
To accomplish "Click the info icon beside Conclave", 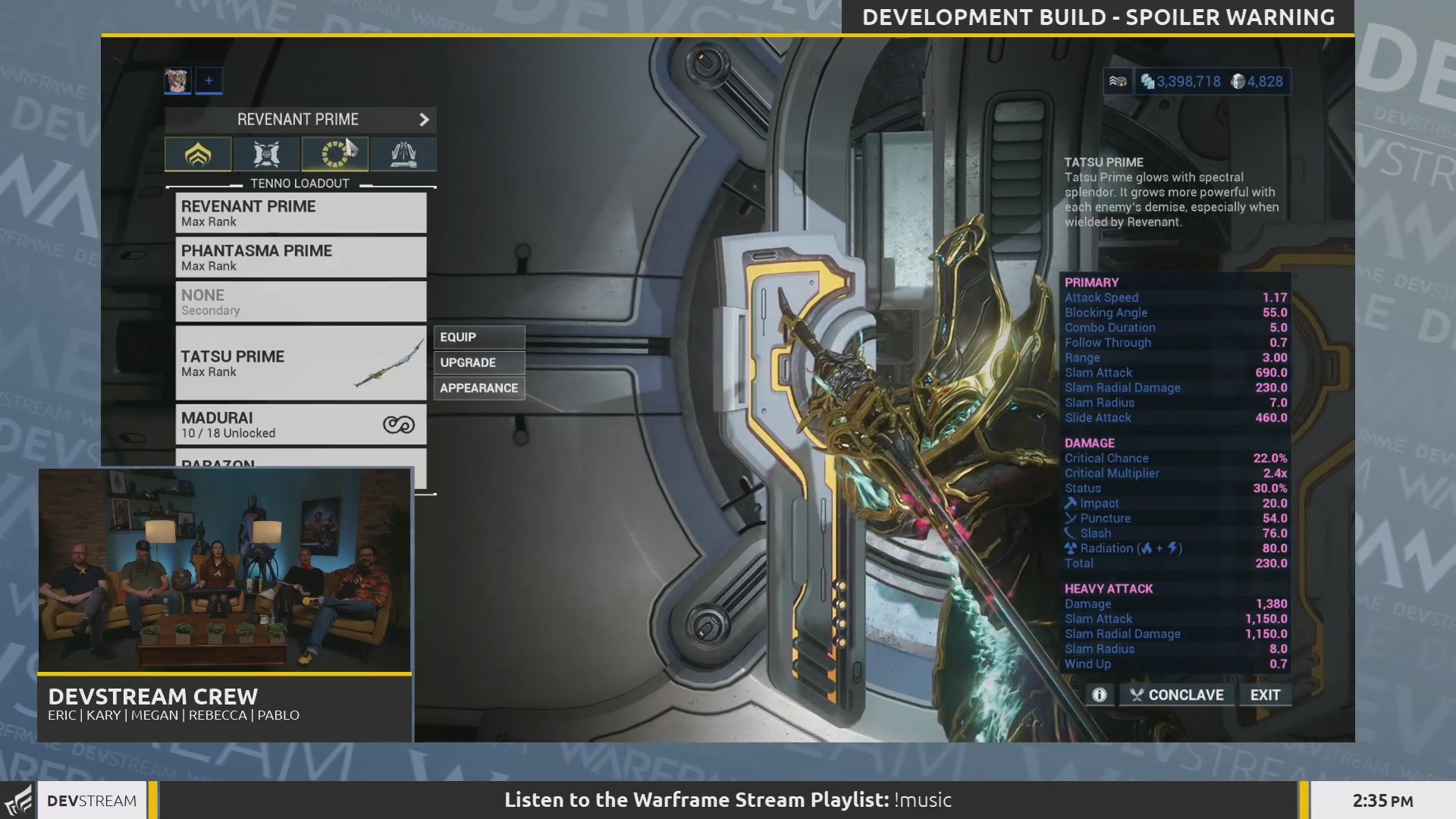I will tap(1100, 695).
